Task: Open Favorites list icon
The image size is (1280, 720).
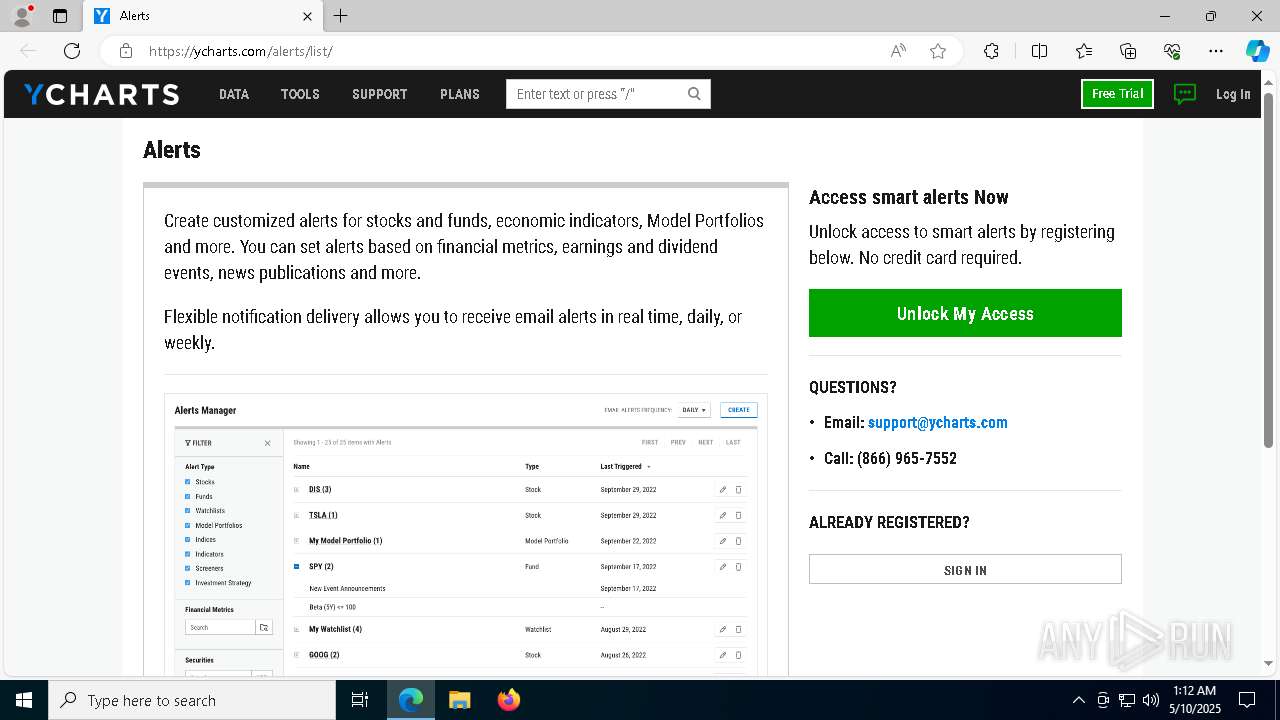Action: click(1084, 51)
